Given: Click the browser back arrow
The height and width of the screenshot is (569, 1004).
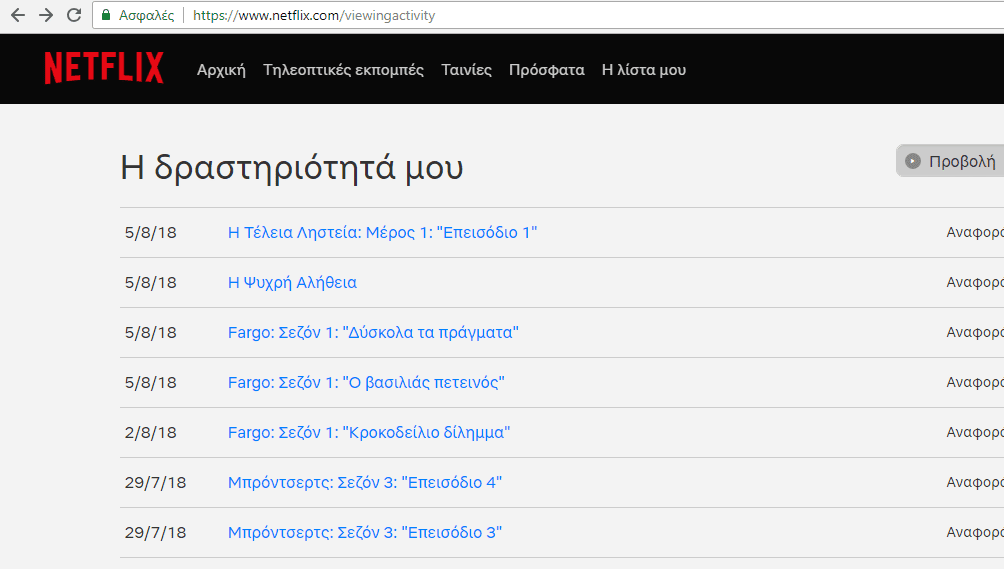Looking at the screenshot, I should pos(18,15).
